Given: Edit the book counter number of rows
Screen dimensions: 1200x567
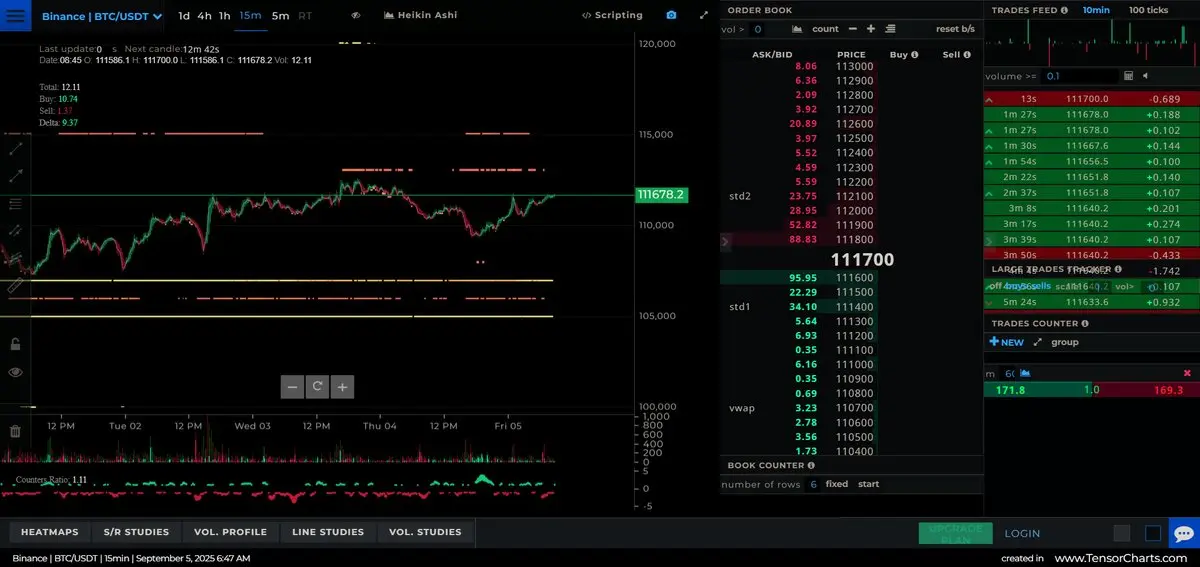Looking at the screenshot, I should point(813,484).
